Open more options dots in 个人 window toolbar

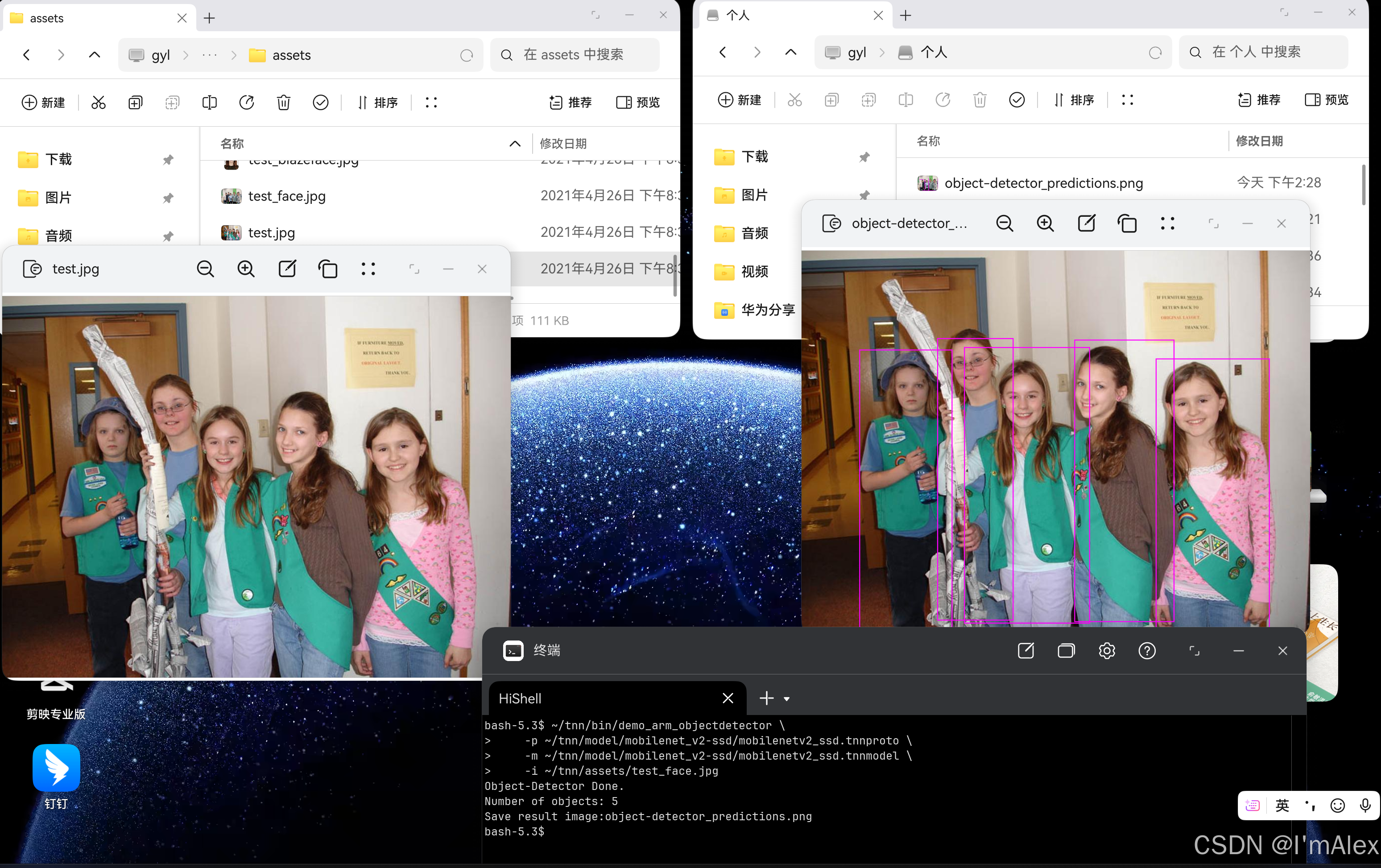tap(1128, 100)
